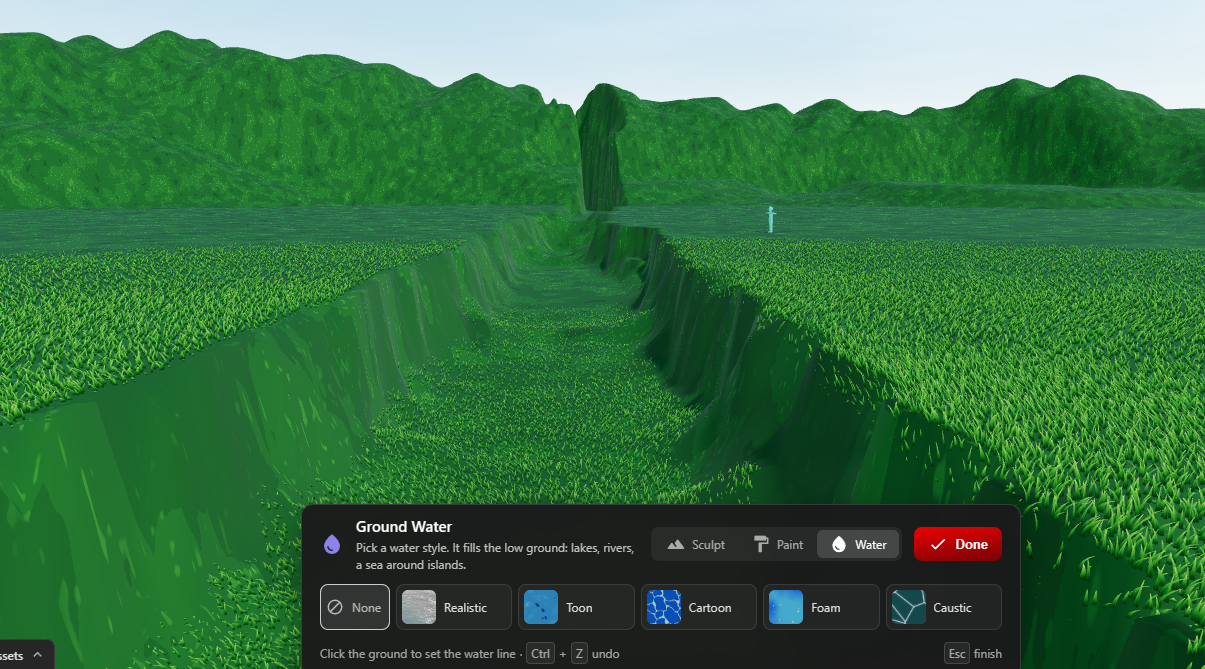1205x669 pixels.
Task: Click the Z undo key badge
Action: tap(580, 654)
